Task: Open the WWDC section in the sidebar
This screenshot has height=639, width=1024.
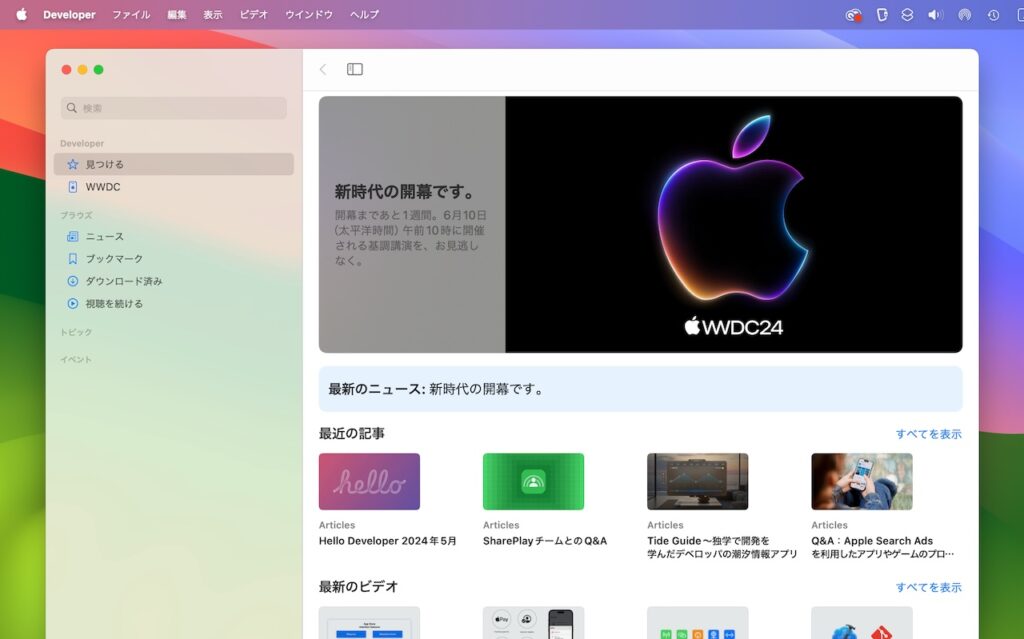Action: [x=105, y=186]
